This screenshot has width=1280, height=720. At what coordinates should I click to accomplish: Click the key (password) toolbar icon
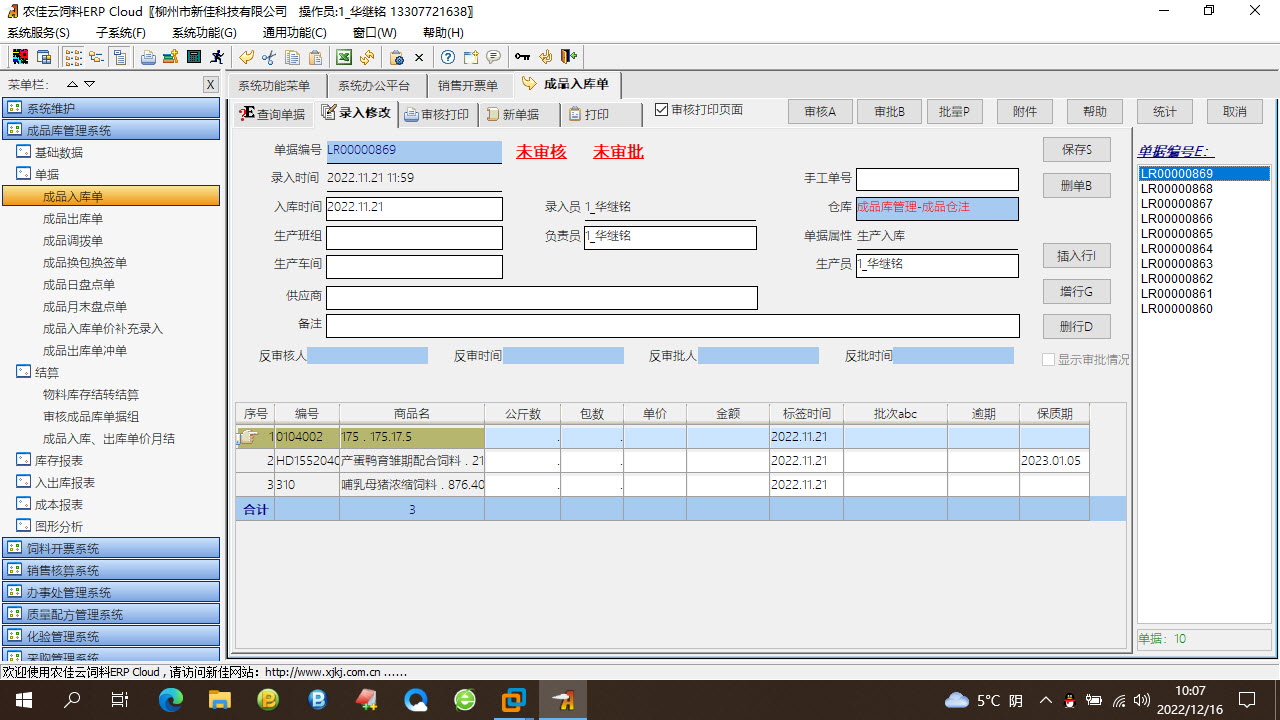pos(522,57)
